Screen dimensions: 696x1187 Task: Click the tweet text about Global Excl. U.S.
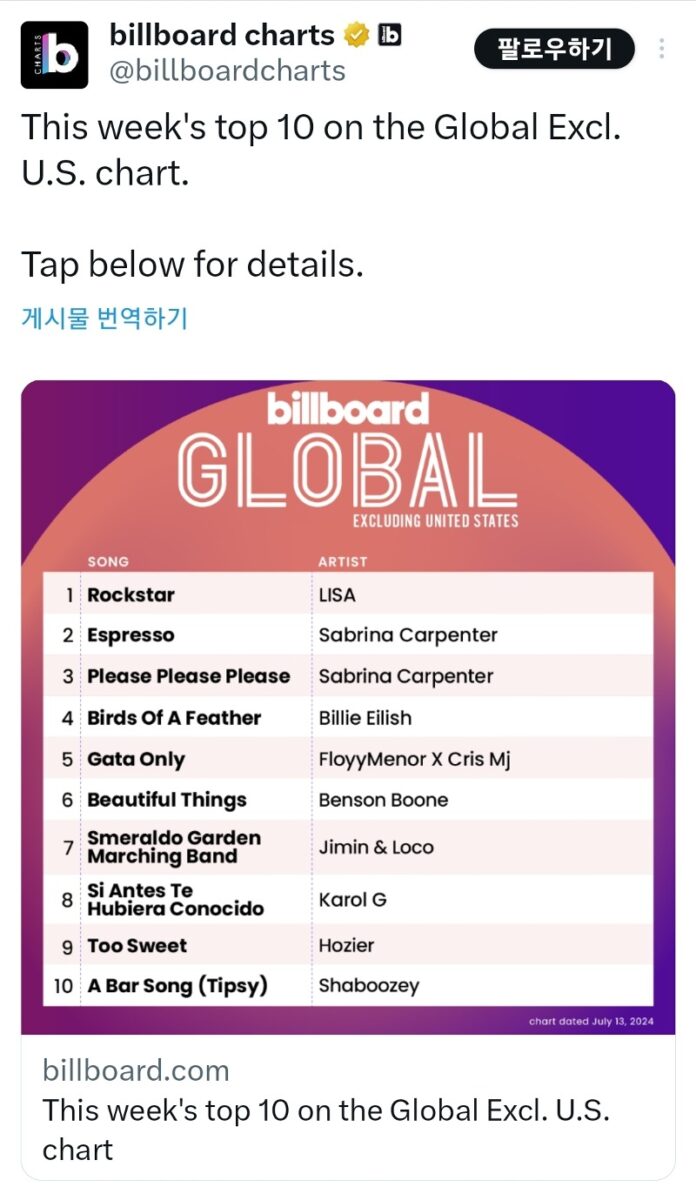320,150
